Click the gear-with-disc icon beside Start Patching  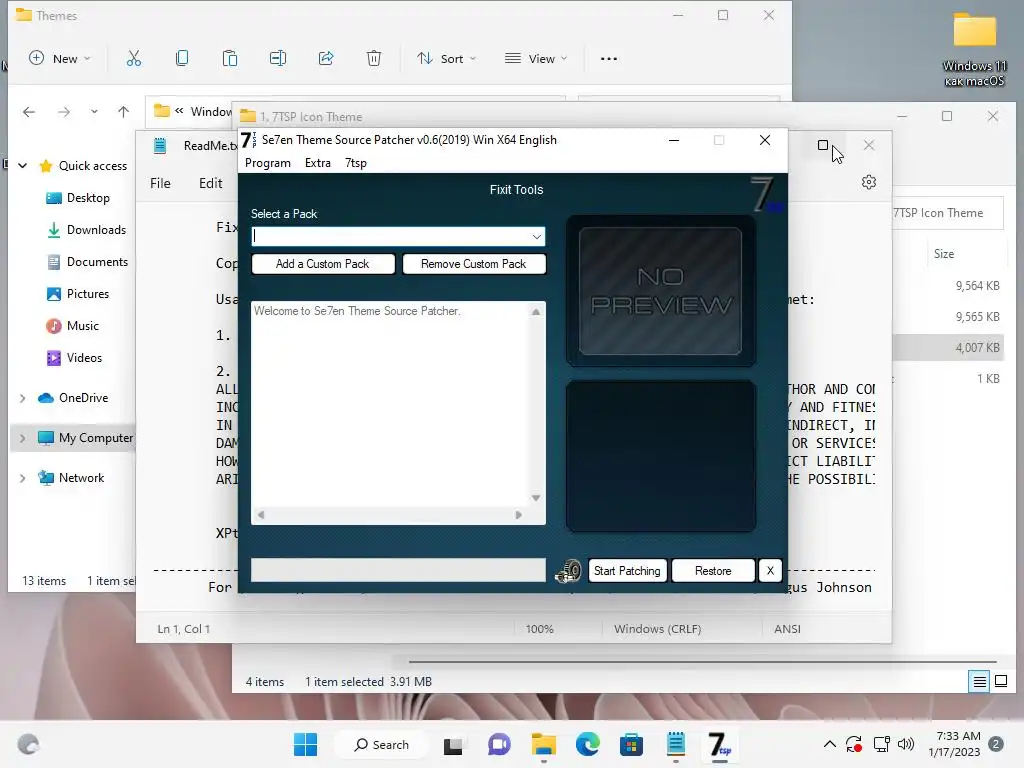[x=568, y=571]
